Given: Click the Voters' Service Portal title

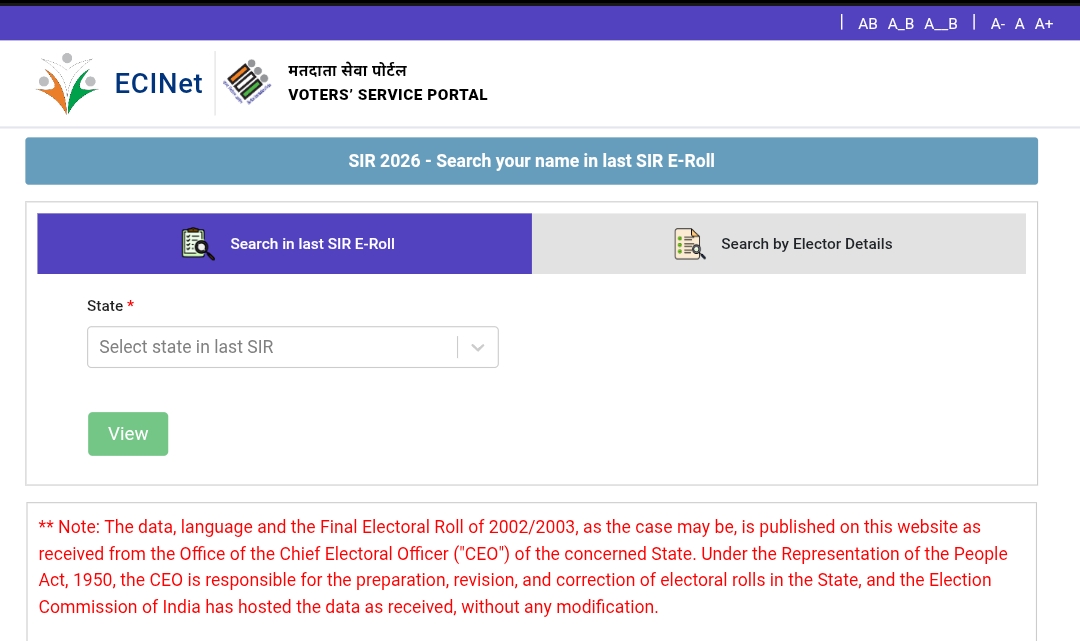Looking at the screenshot, I should coord(387,95).
